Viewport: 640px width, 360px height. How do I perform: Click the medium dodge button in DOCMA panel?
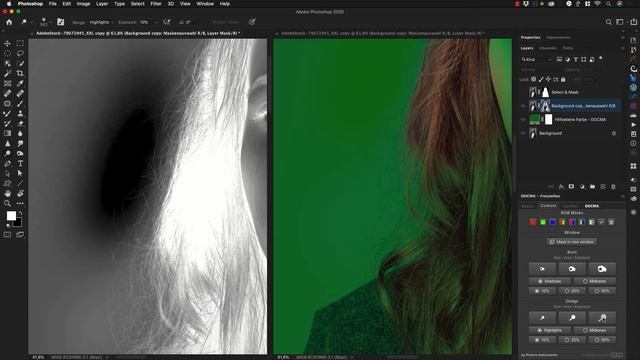click(572, 318)
